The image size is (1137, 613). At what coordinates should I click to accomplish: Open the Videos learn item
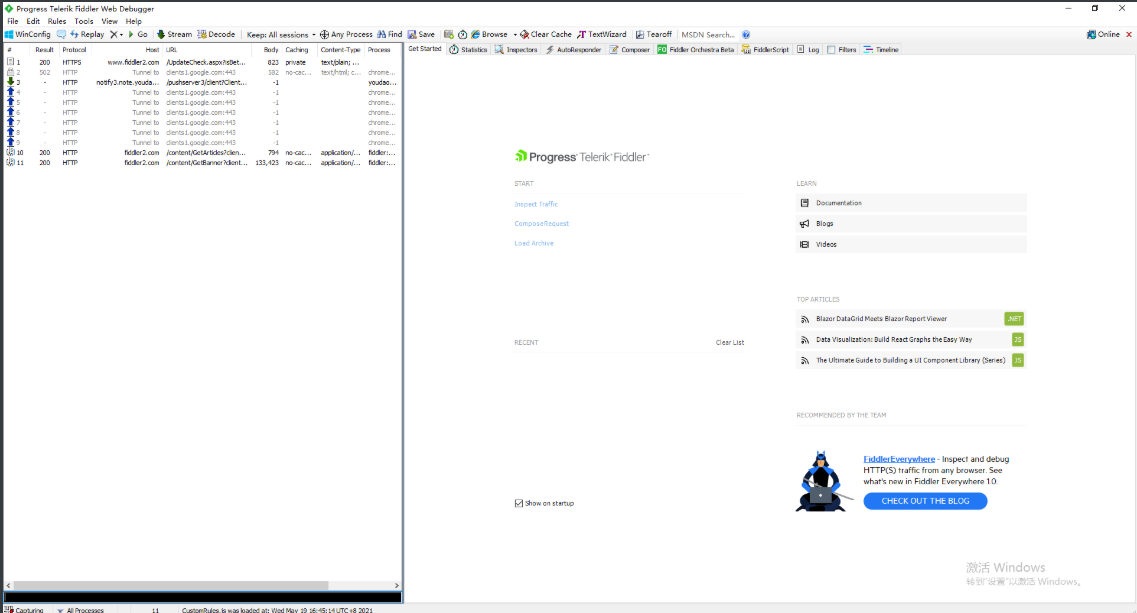click(x=911, y=244)
